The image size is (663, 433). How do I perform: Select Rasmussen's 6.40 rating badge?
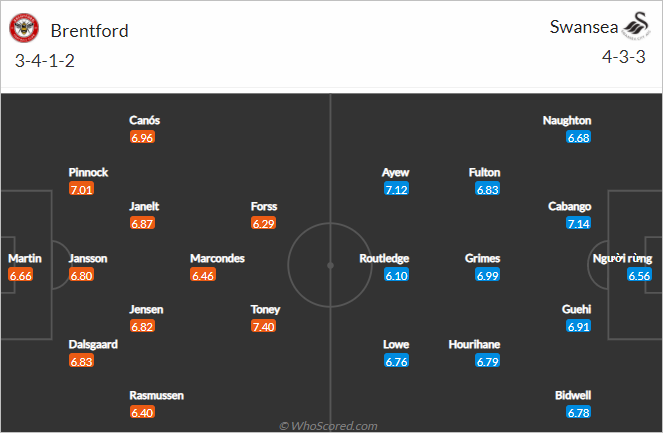click(x=142, y=412)
